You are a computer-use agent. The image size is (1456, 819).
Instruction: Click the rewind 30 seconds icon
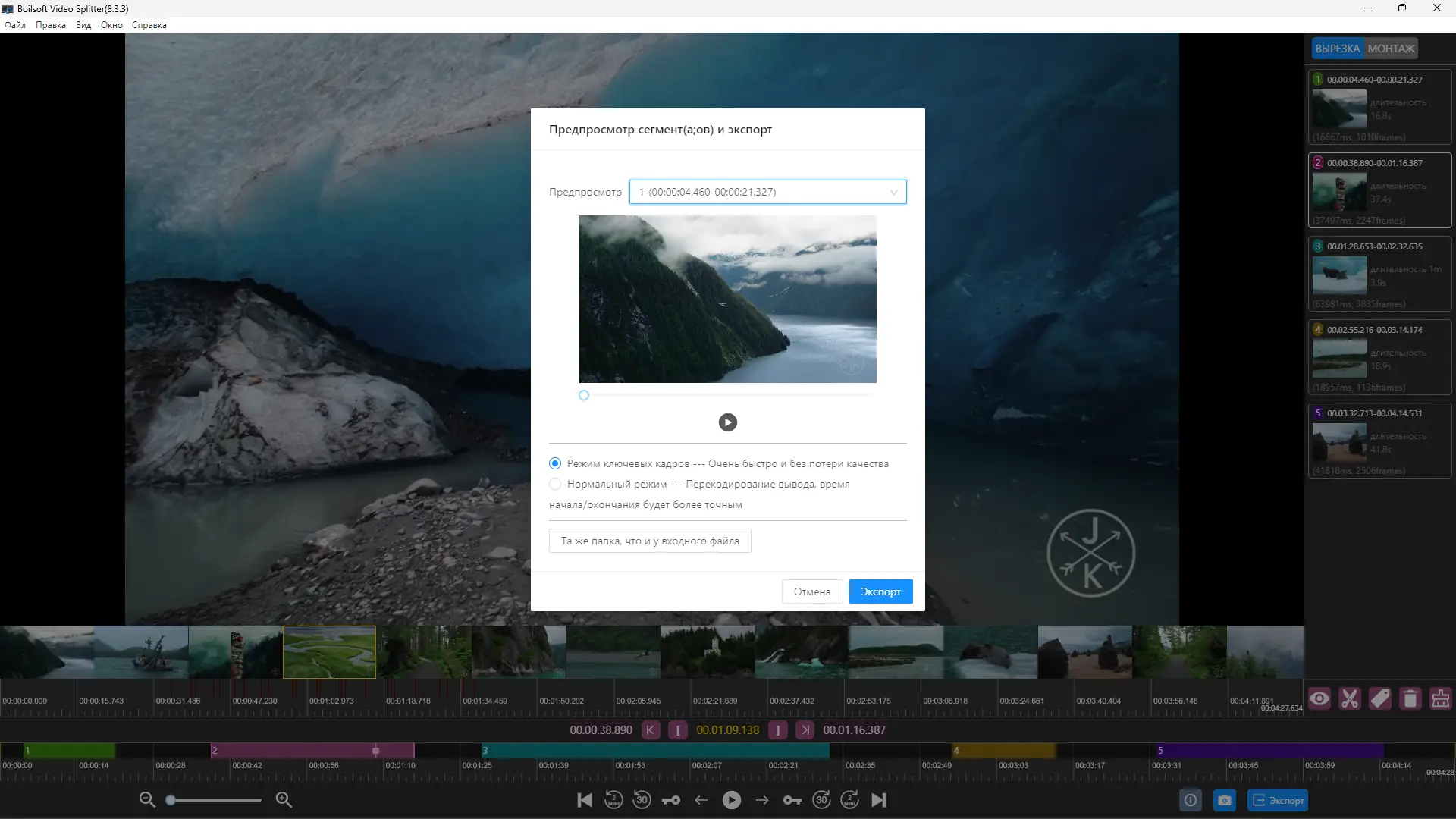click(x=642, y=800)
